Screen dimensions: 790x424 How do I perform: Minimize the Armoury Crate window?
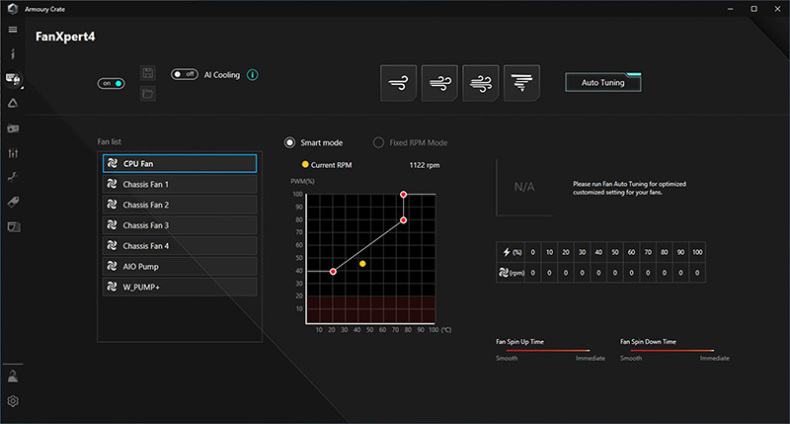click(731, 9)
